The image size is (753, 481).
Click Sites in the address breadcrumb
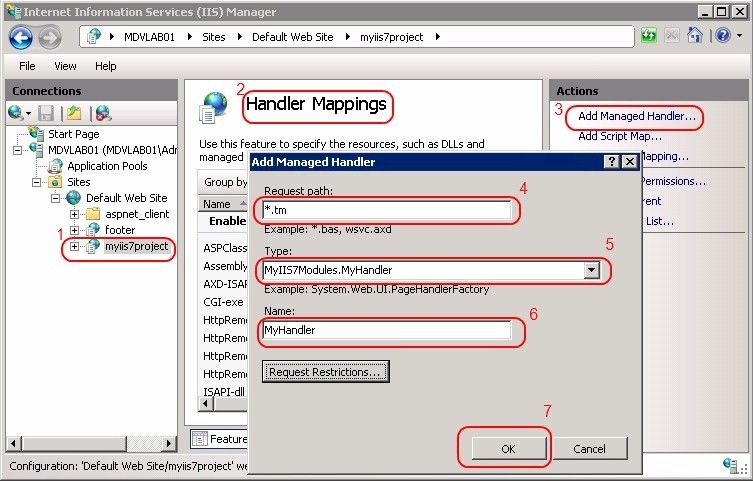tap(214, 37)
